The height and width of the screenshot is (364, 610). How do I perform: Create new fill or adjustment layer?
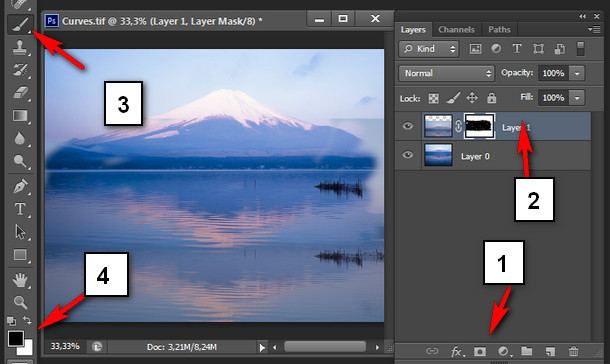504,352
